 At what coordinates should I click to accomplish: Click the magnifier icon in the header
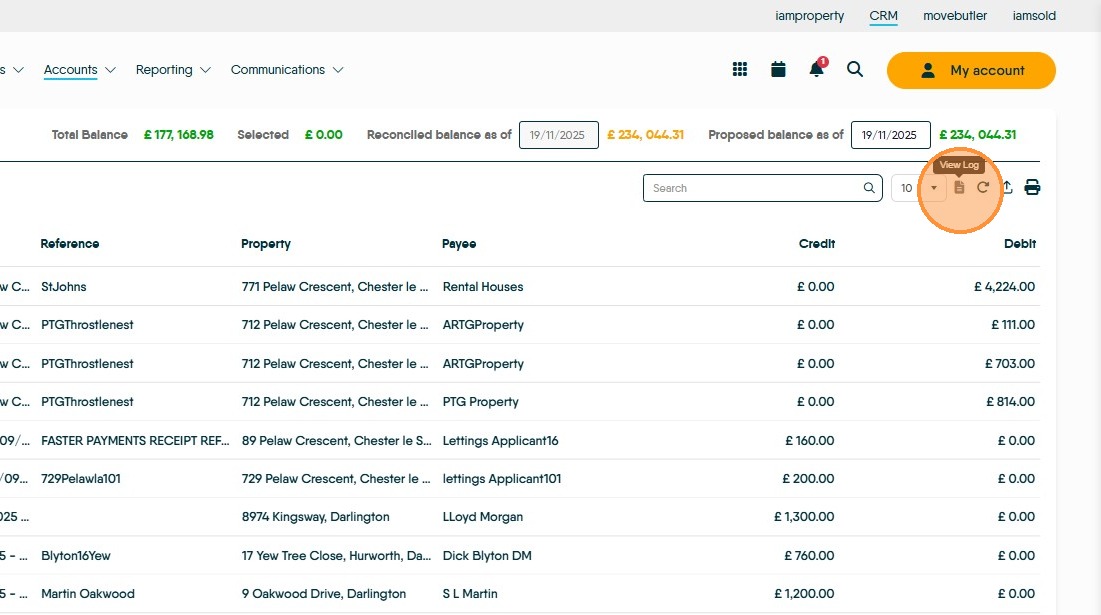[855, 69]
